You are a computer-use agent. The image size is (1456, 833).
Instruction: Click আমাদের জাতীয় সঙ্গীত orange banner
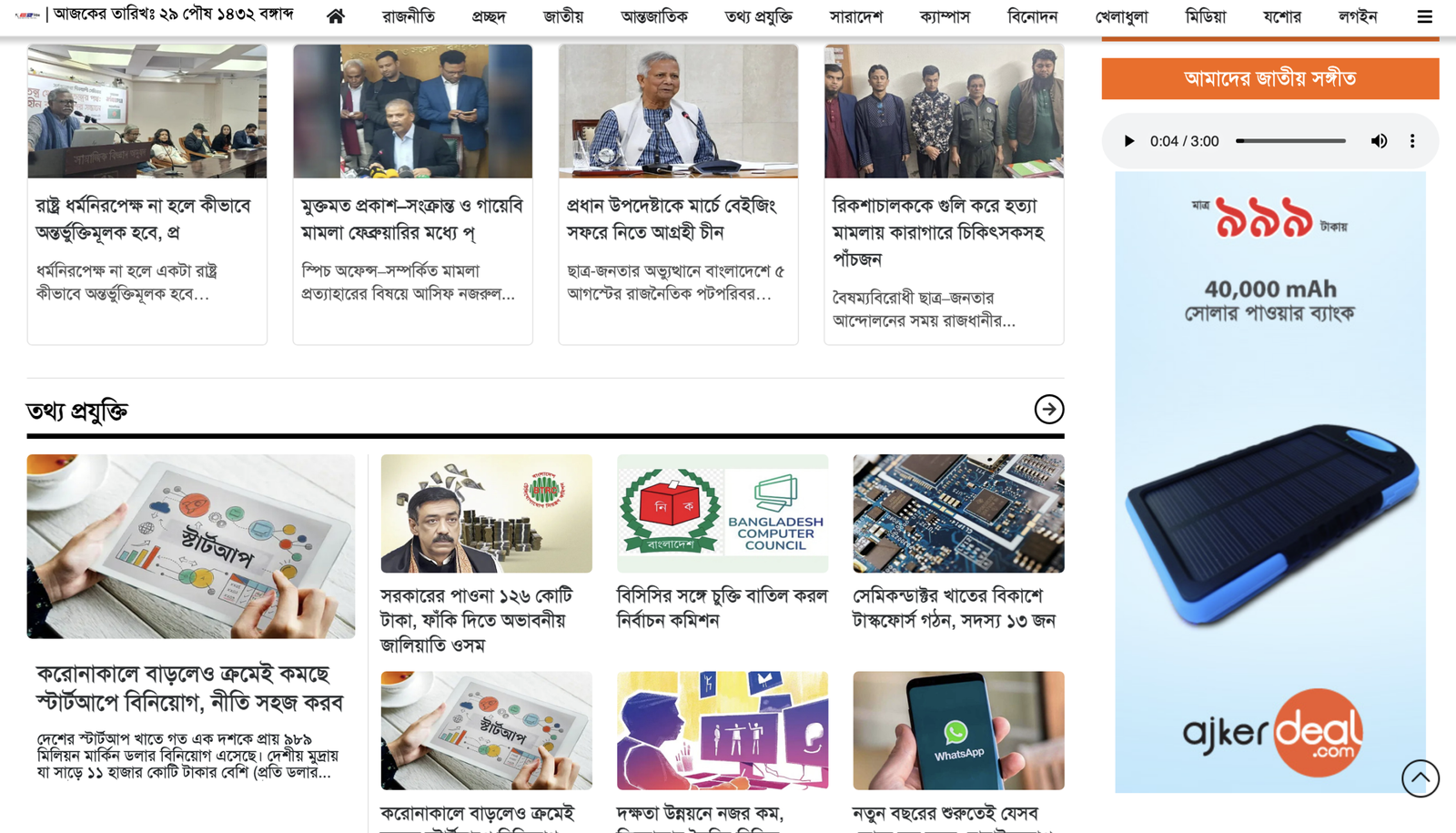[1270, 78]
